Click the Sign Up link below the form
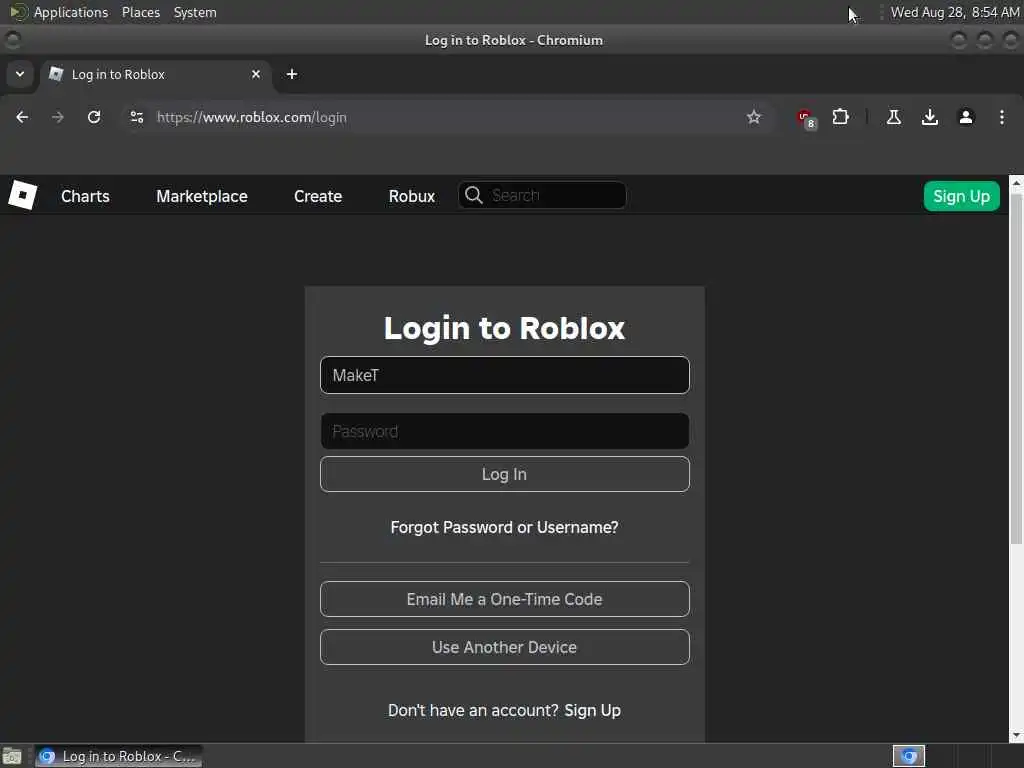 (592, 711)
